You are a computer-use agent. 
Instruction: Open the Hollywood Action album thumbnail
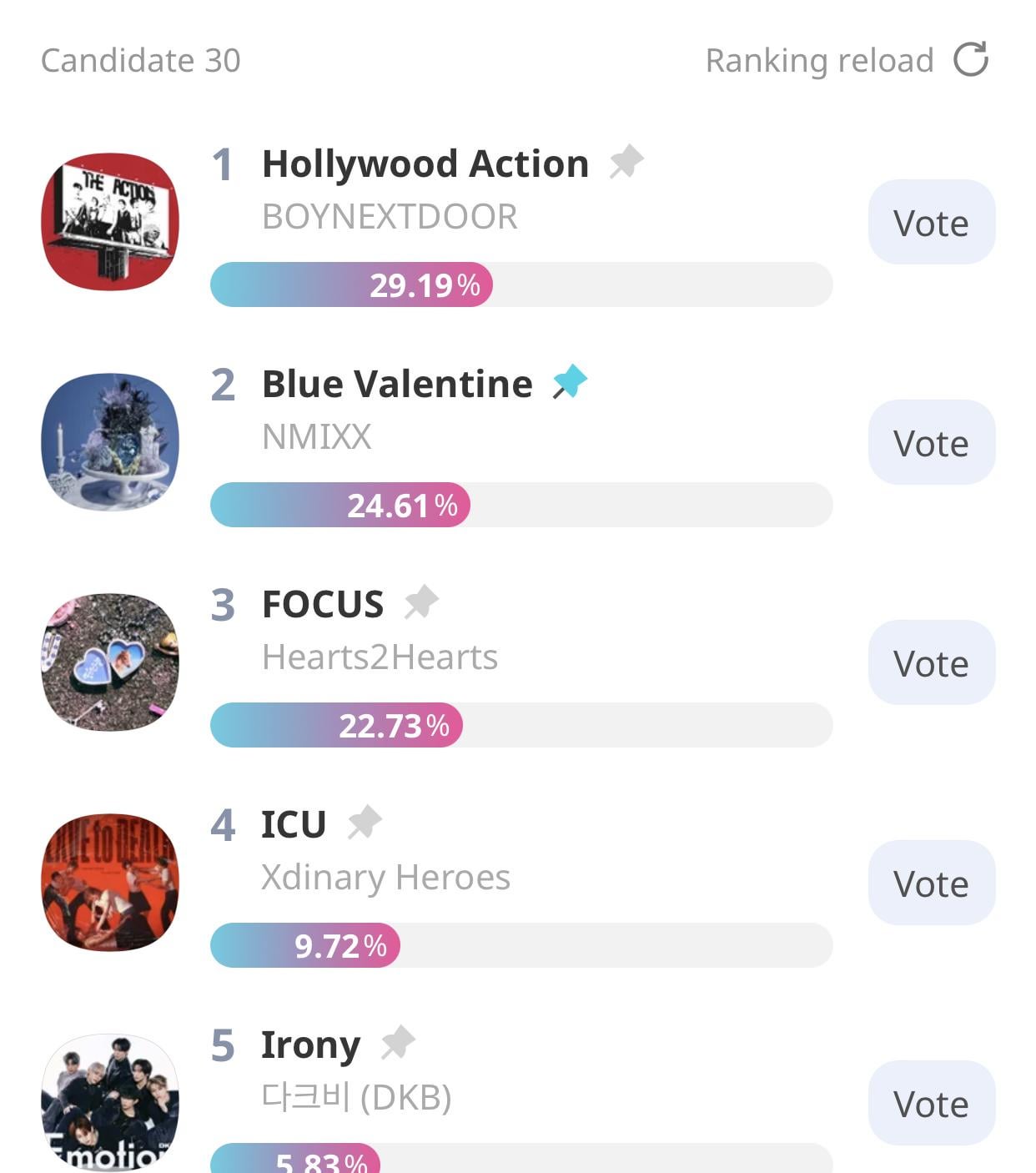pos(110,222)
